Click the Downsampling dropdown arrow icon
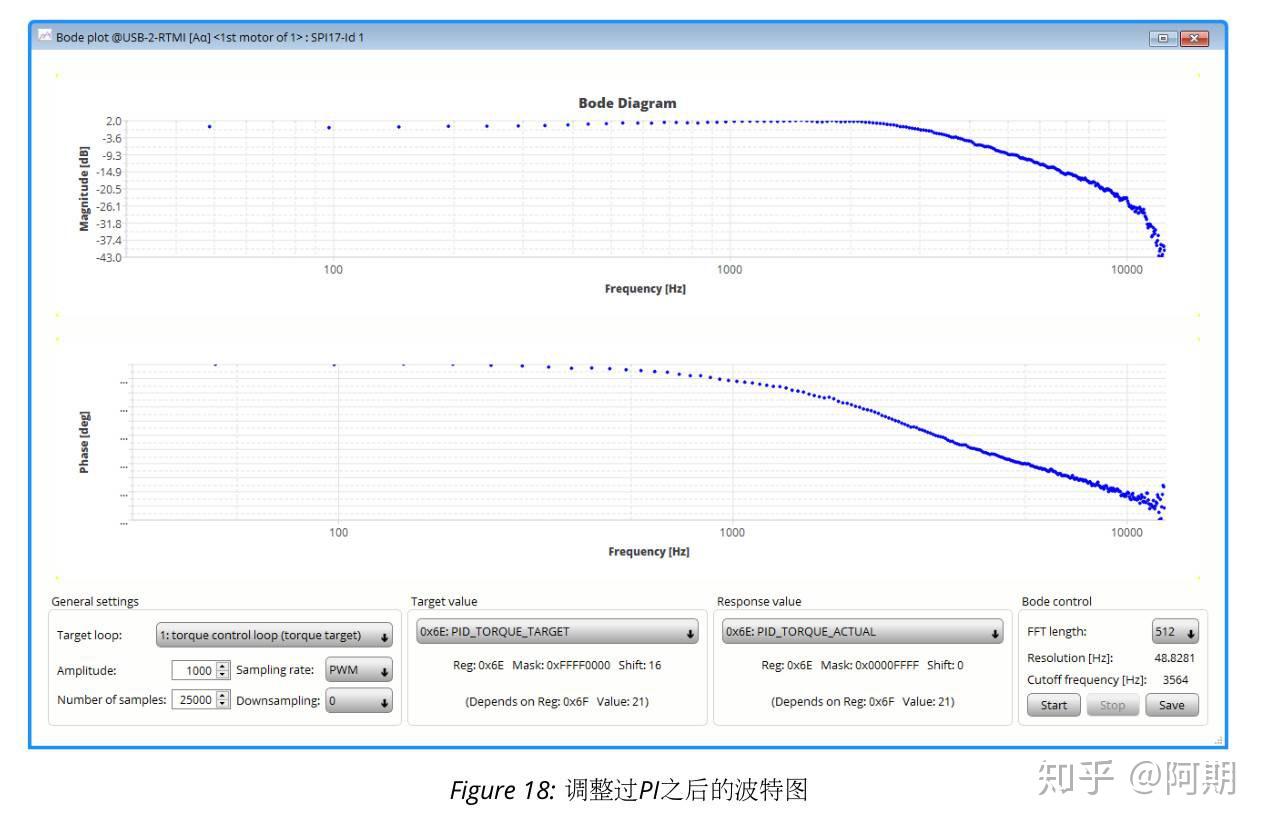The height and width of the screenshot is (829, 1269). (x=384, y=701)
